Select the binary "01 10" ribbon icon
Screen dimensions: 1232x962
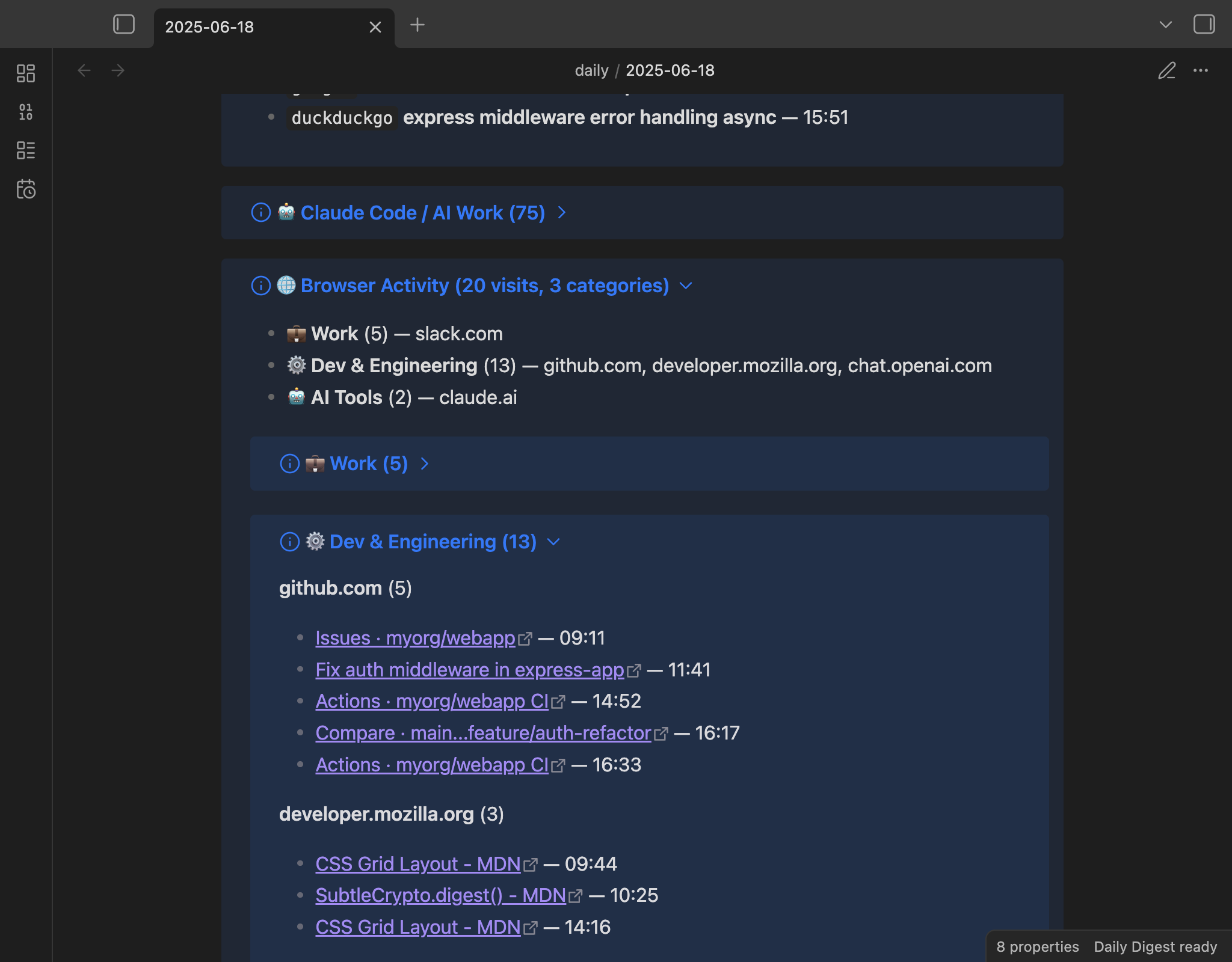coord(26,112)
